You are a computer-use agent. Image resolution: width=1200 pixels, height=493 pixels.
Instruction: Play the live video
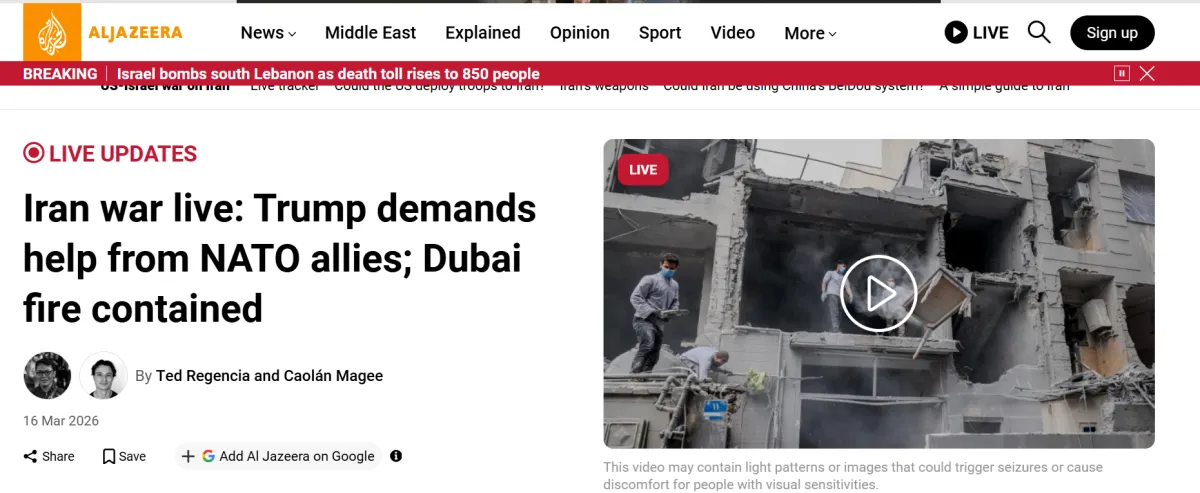pyautogui.click(x=879, y=293)
